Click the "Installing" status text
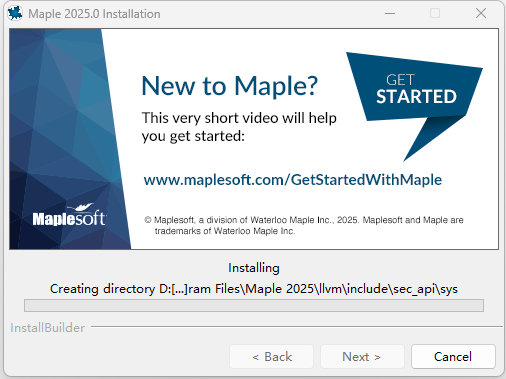This screenshot has width=506, height=379. point(254,268)
